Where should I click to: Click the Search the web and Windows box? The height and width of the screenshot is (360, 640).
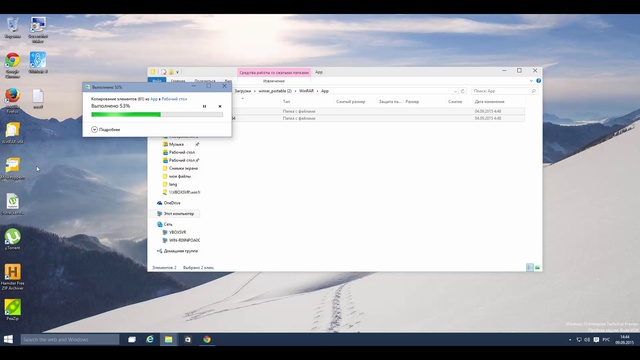70,339
